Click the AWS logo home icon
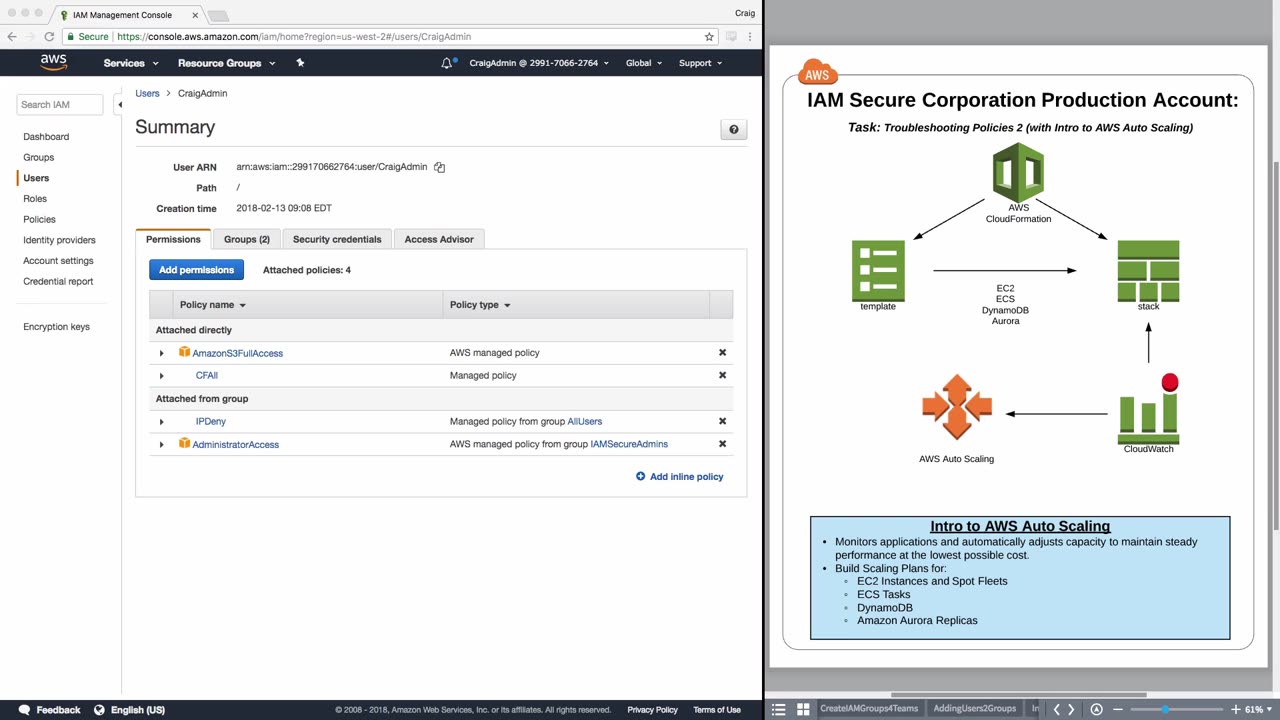 tap(54, 62)
